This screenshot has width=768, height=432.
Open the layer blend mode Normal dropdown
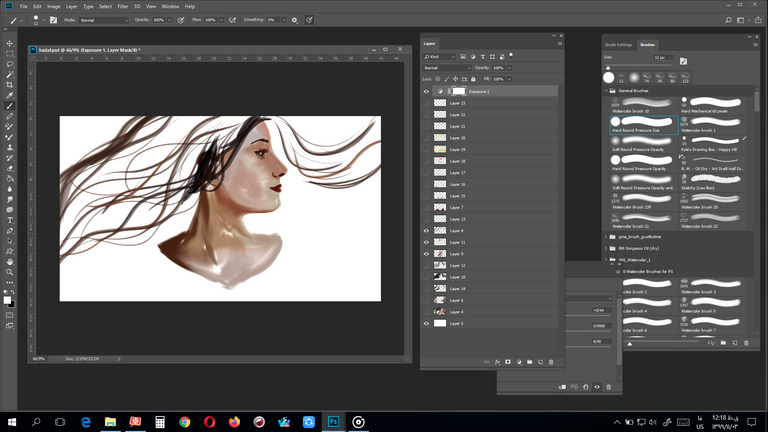pyautogui.click(x=447, y=68)
